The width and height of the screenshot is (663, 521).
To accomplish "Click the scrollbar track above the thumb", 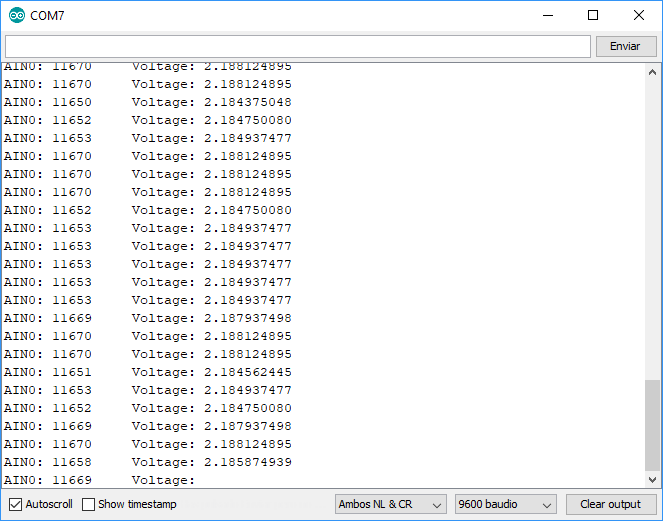I will click(x=652, y=220).
